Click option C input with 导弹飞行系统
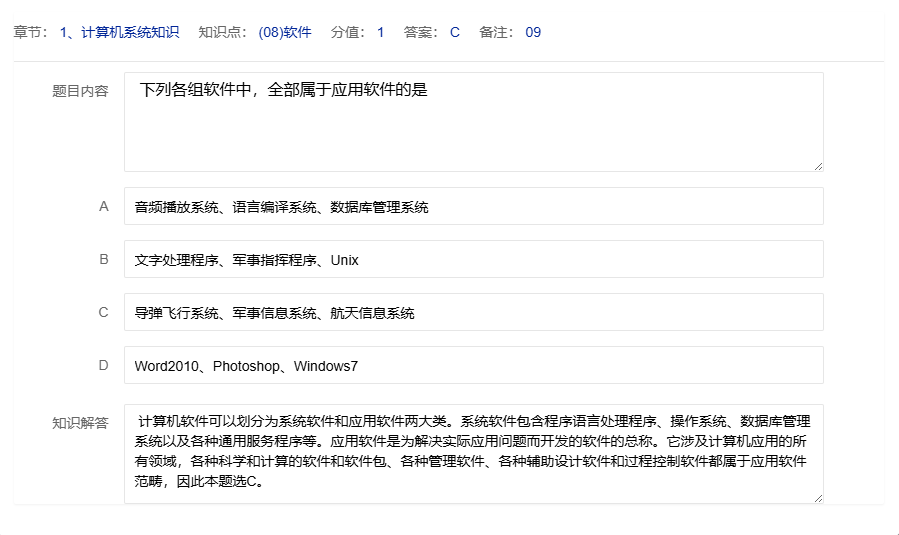This screenshot has height=535, width=899. click(473, 313)
